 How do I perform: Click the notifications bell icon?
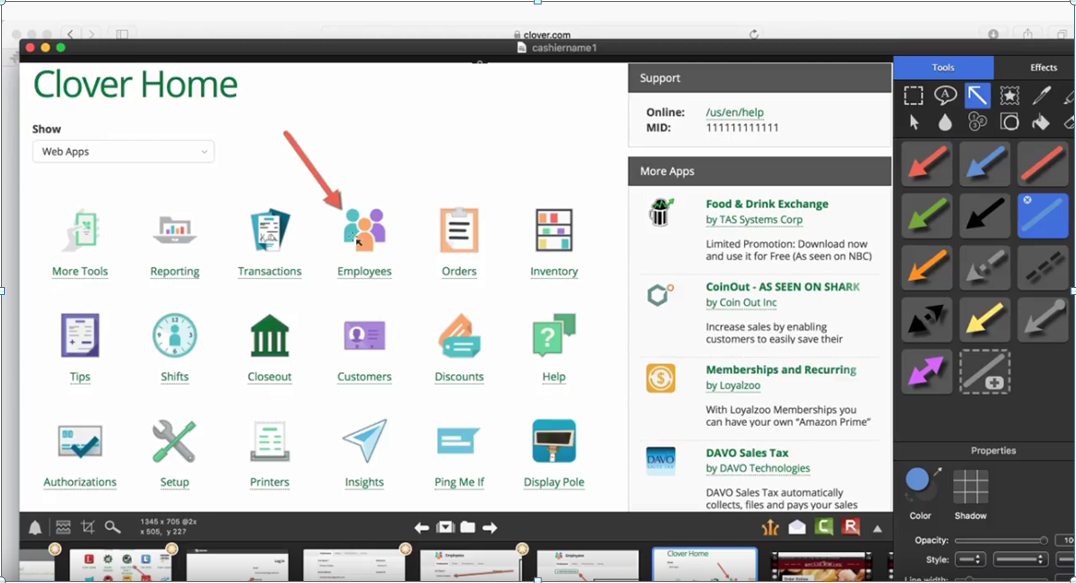point(35,527)
